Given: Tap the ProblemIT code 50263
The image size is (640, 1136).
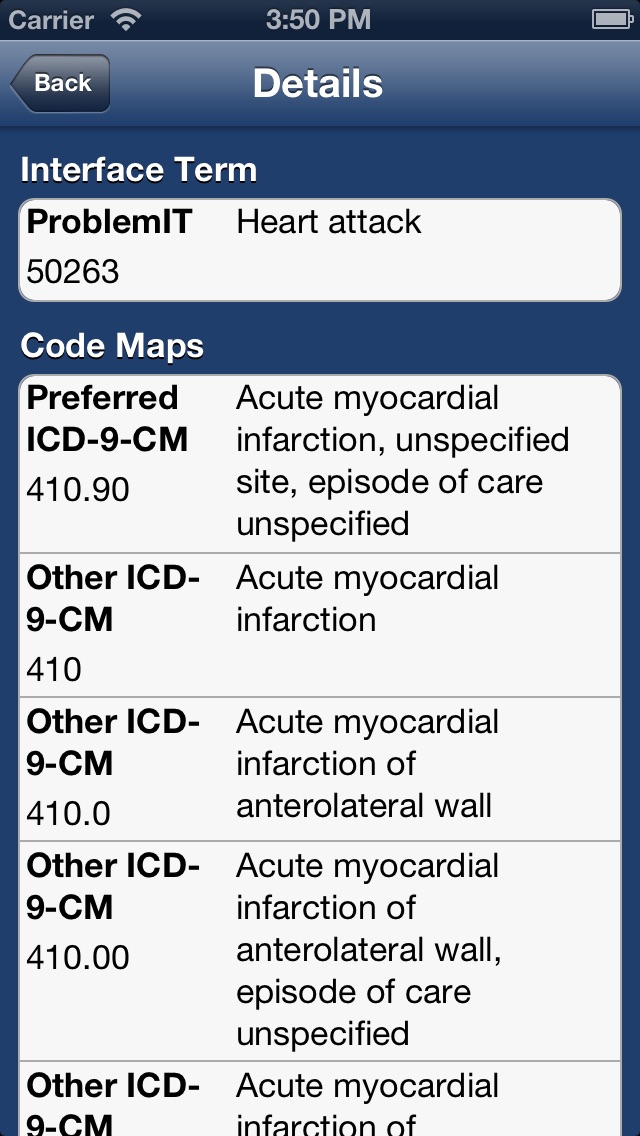Looking at the screenshot, I should coord(73,271).
